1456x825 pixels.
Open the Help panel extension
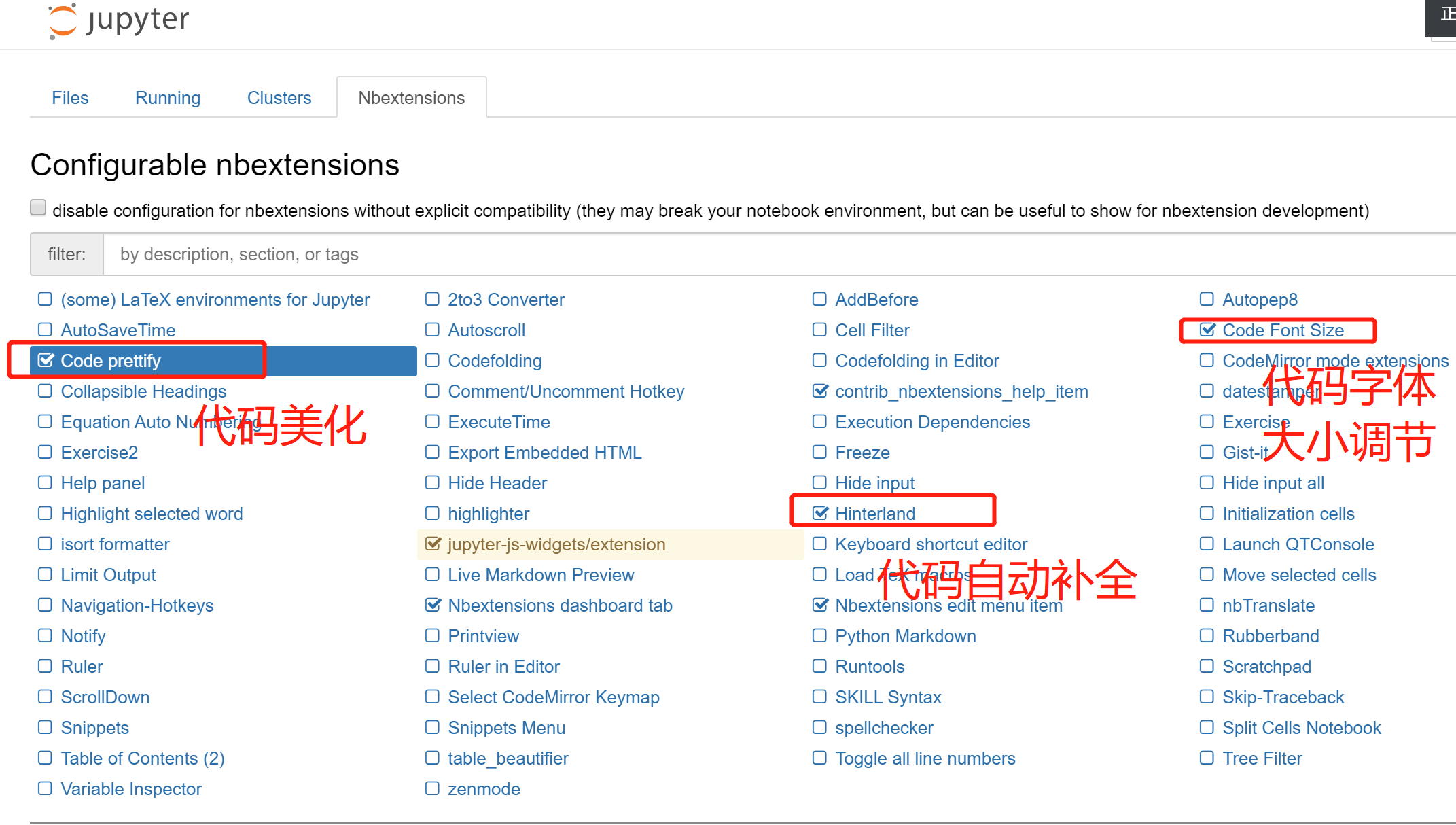click(103, 483)
